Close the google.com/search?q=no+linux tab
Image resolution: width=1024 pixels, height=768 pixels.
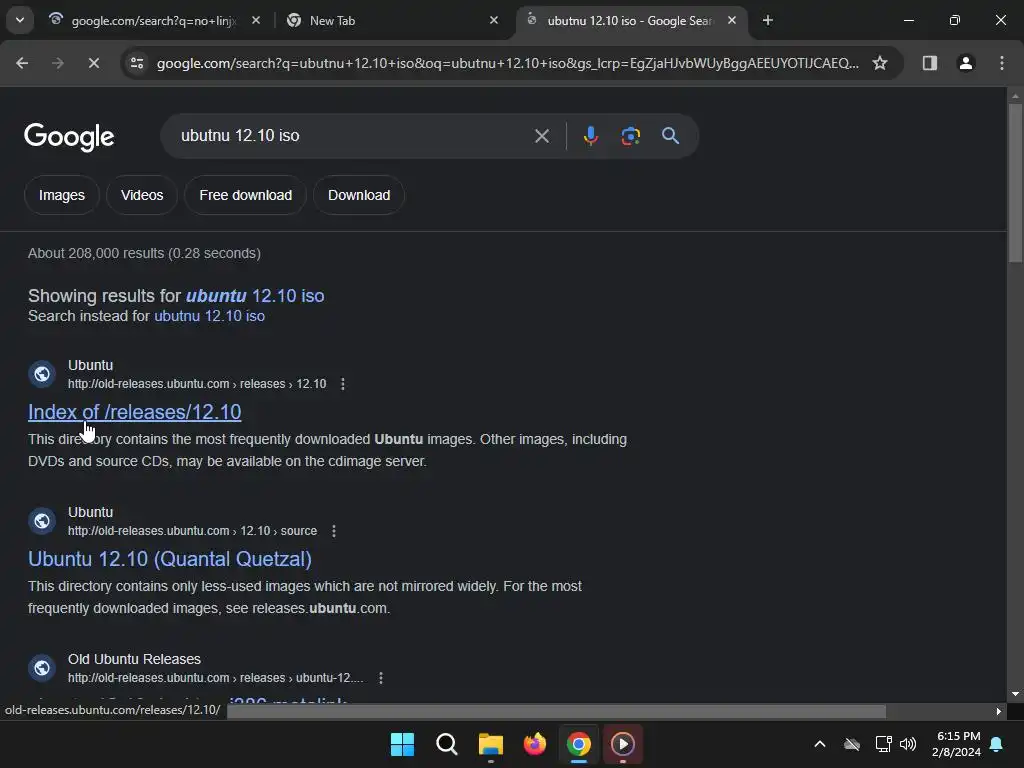[x=256, y=20]
